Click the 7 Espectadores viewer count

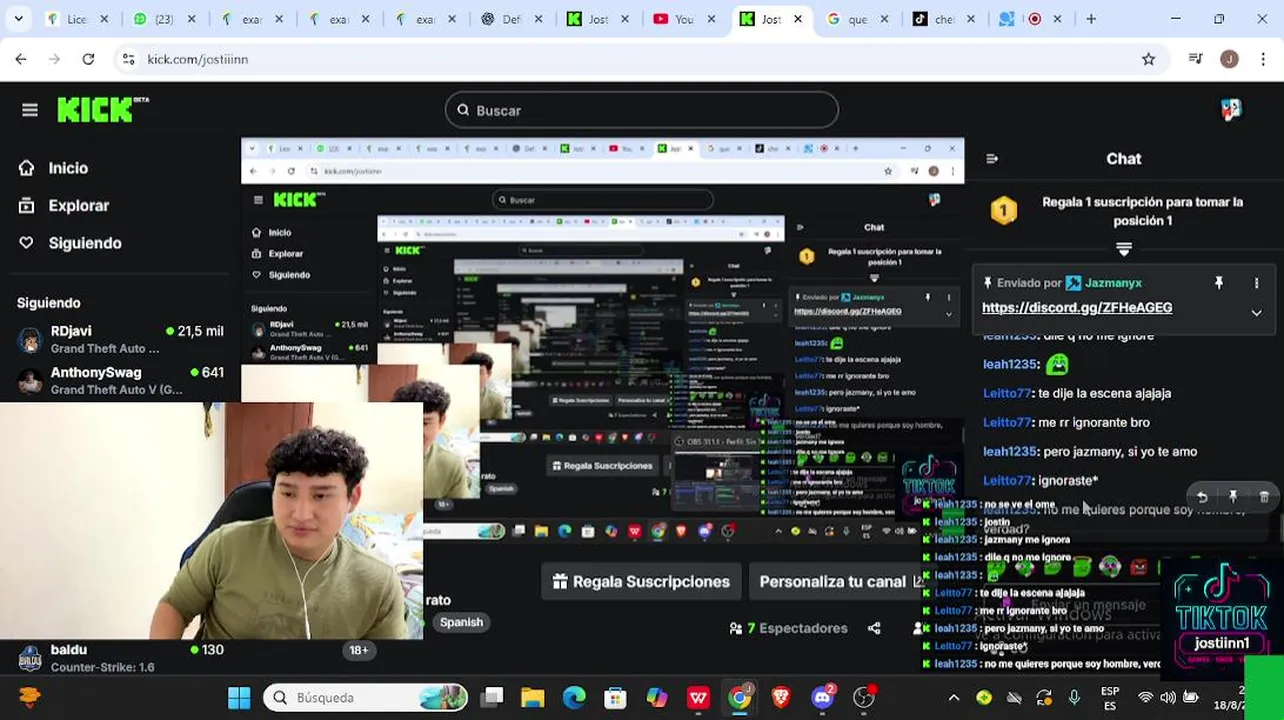(x=789, y=628)
